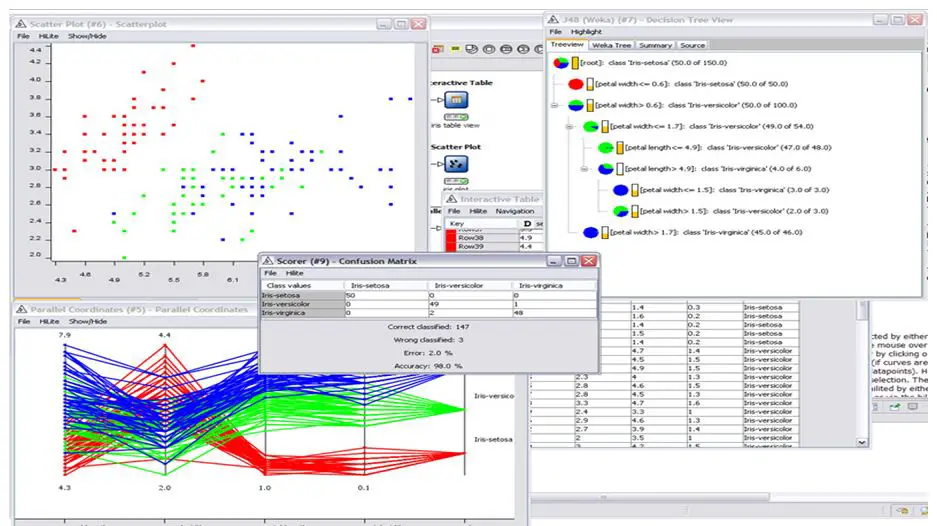Click Row39 red color cell in Interactive Table

click(451, 246)
